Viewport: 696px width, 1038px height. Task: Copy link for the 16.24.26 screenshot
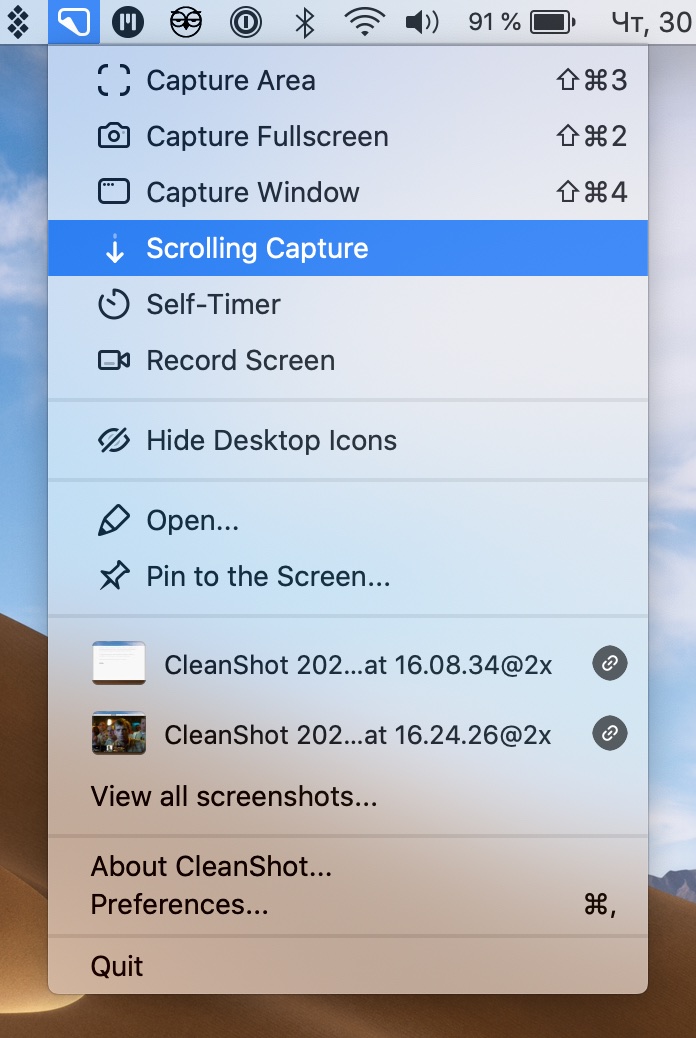(609, 735)
